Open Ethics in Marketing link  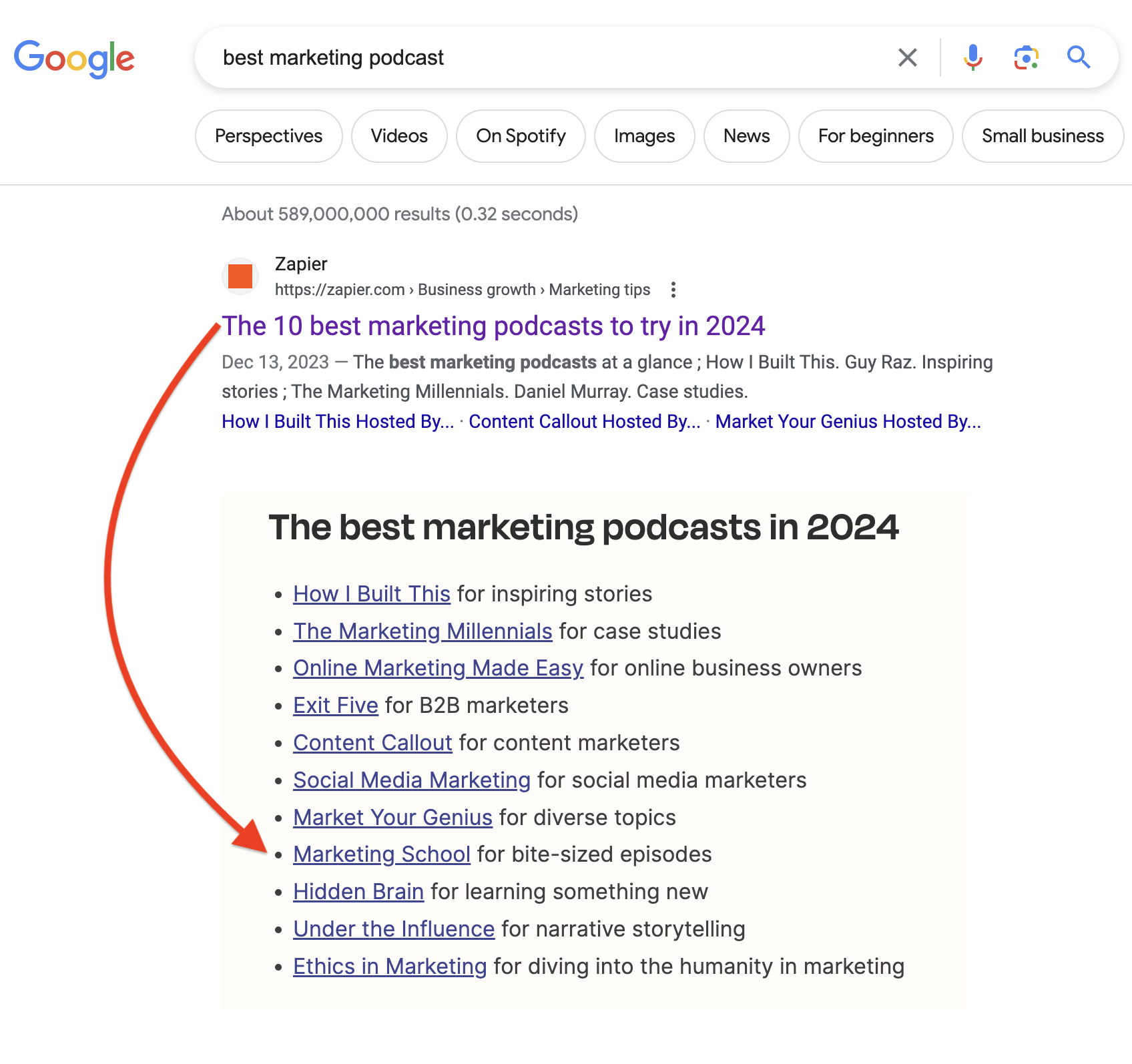coord(390,967)
